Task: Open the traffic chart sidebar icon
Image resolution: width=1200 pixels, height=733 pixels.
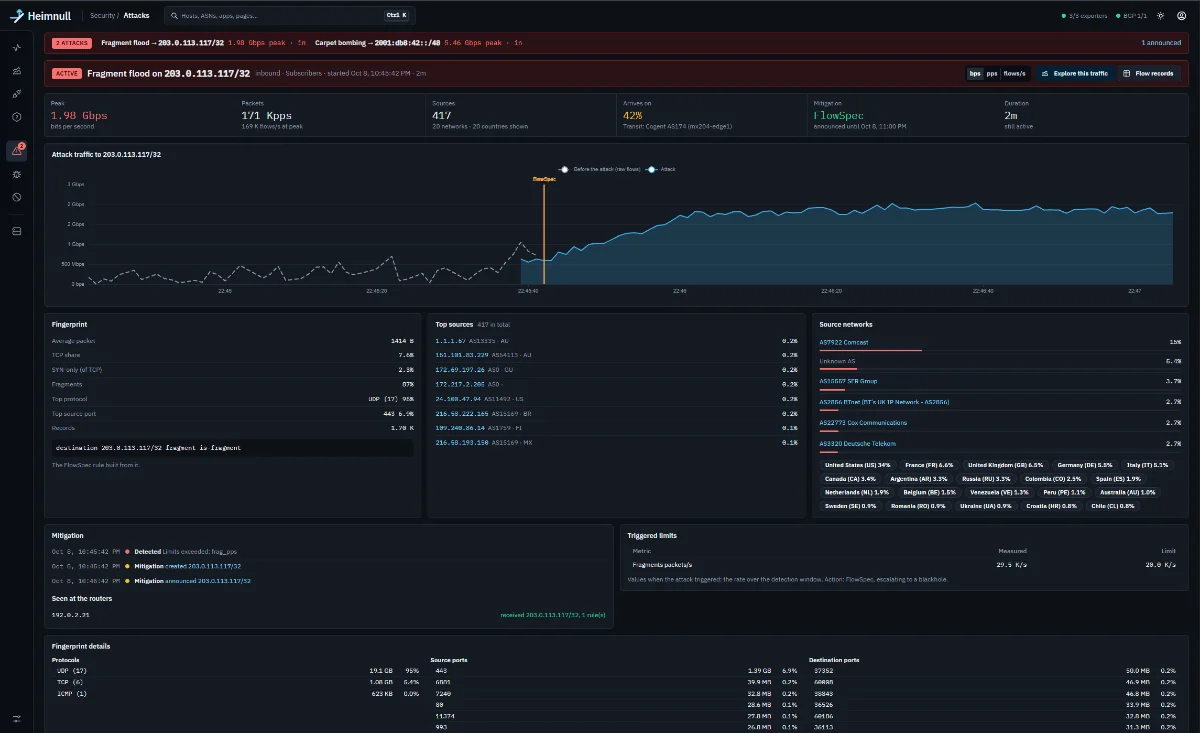Action: click(x=16, y=71)
